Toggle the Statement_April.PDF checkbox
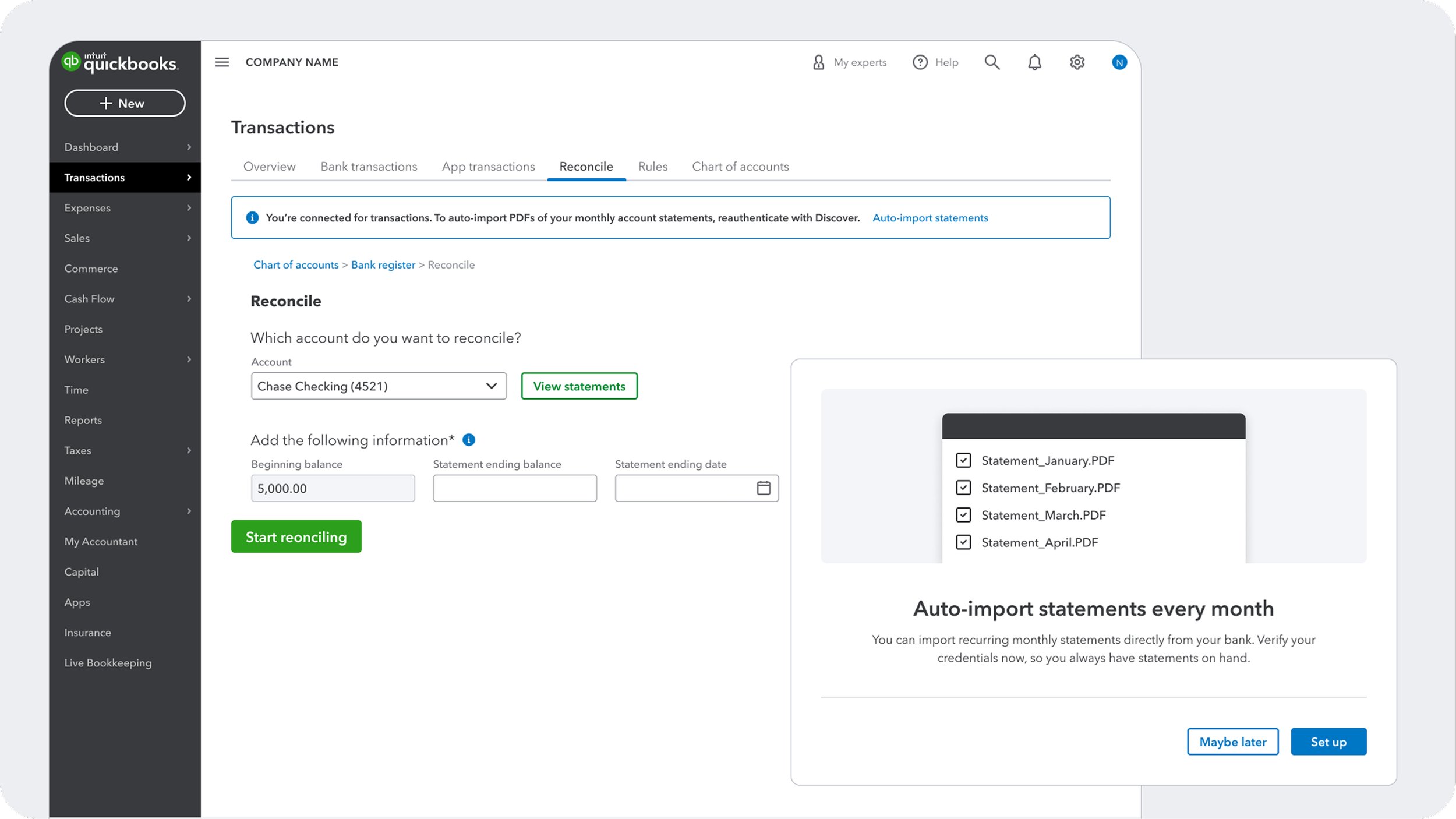1456x819 pixels. pos(963,542)
